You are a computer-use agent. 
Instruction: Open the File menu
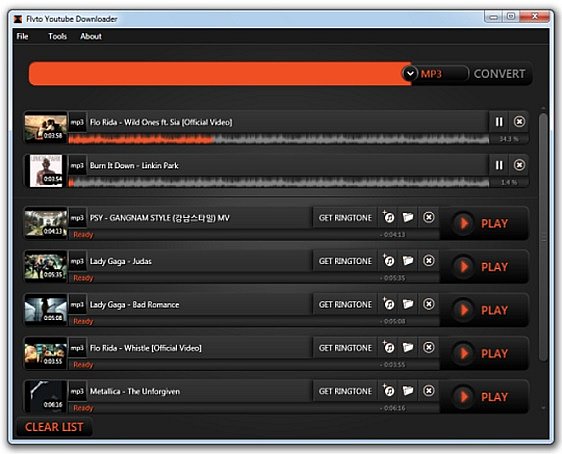click(x=22, y=36)
